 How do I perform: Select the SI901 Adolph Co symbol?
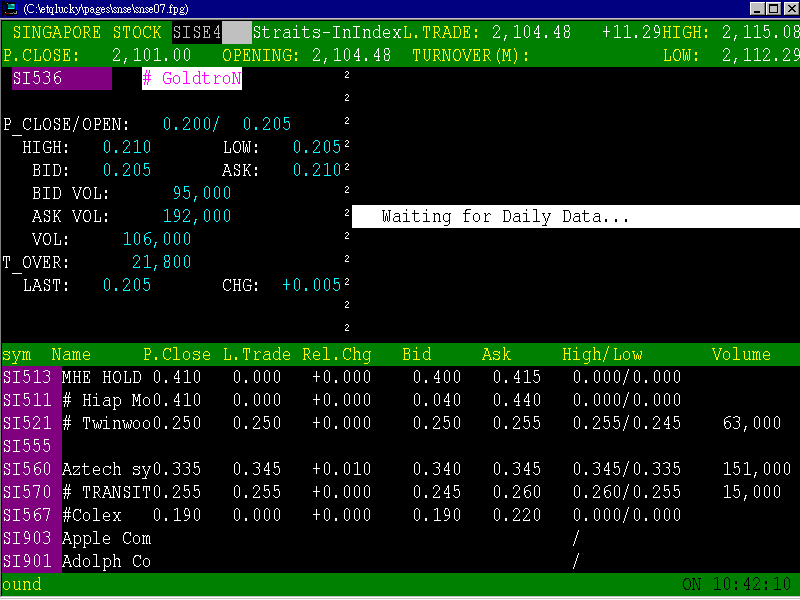(27, 562)
